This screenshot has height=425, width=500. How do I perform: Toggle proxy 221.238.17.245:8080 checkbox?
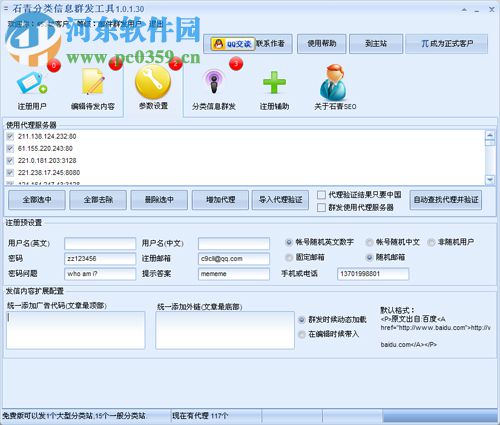click(10, 172)
